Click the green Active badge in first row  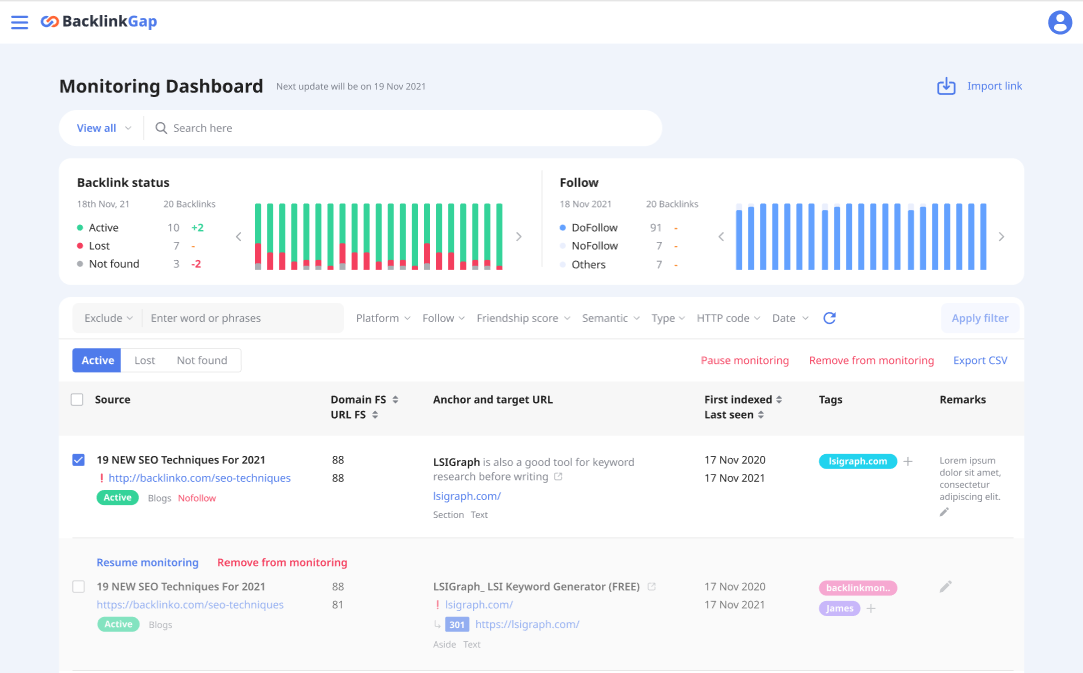[117, 497]
